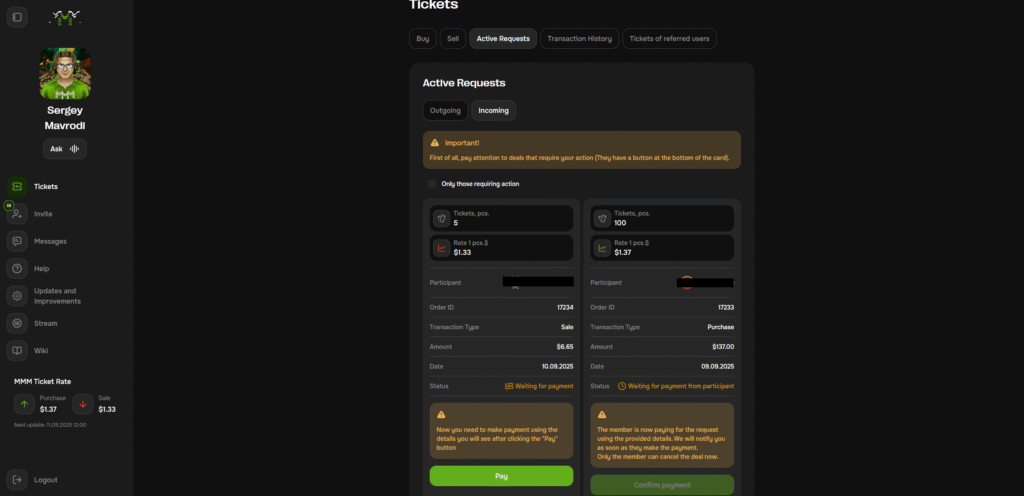Click Sergey Mavrodi profile avatar
The width and height of the screenshot is (1024, 496).
coord(65,73)
